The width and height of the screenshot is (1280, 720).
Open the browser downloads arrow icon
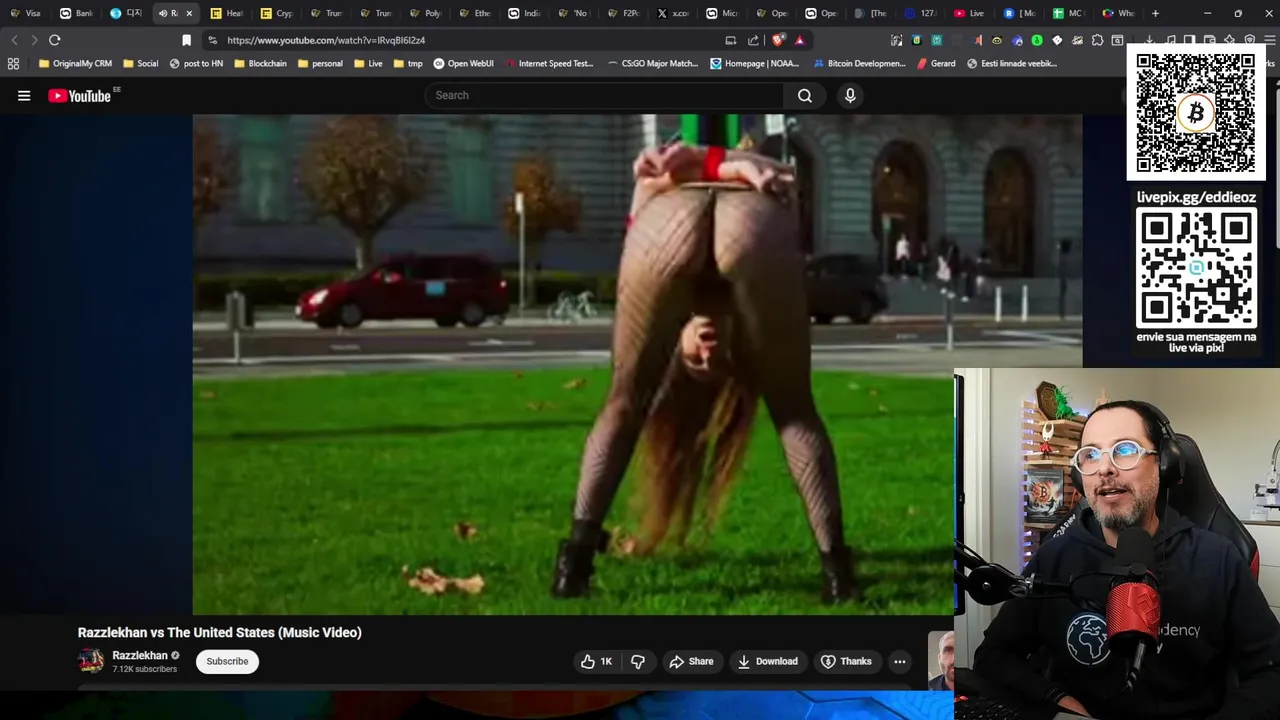1149,40
